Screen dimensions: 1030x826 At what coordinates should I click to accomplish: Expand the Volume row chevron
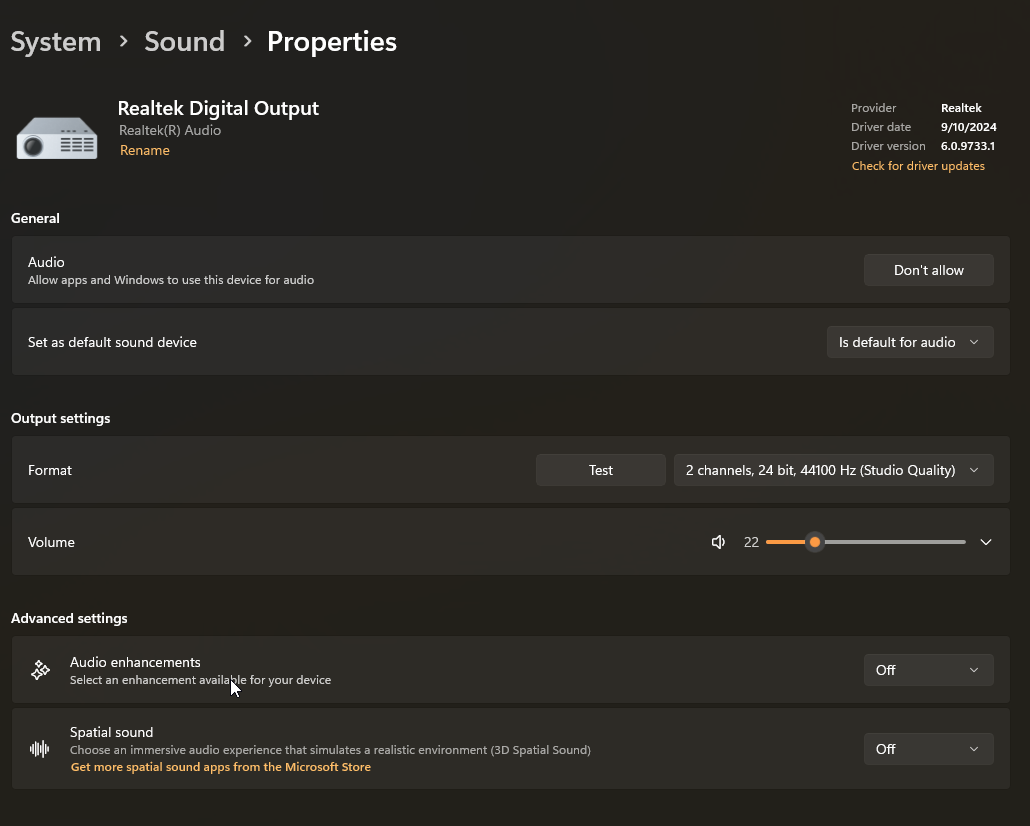[x=985, y=542]
